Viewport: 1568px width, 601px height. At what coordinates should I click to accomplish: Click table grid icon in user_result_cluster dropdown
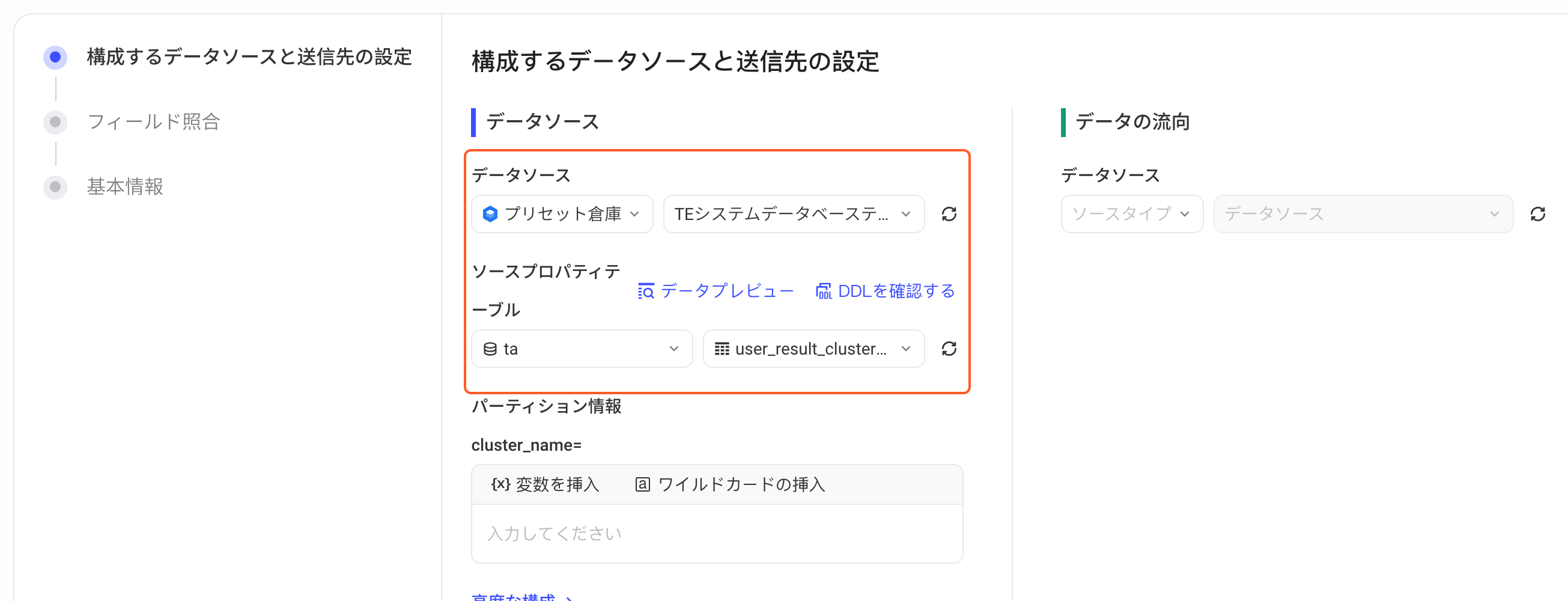tap(722, 349)
